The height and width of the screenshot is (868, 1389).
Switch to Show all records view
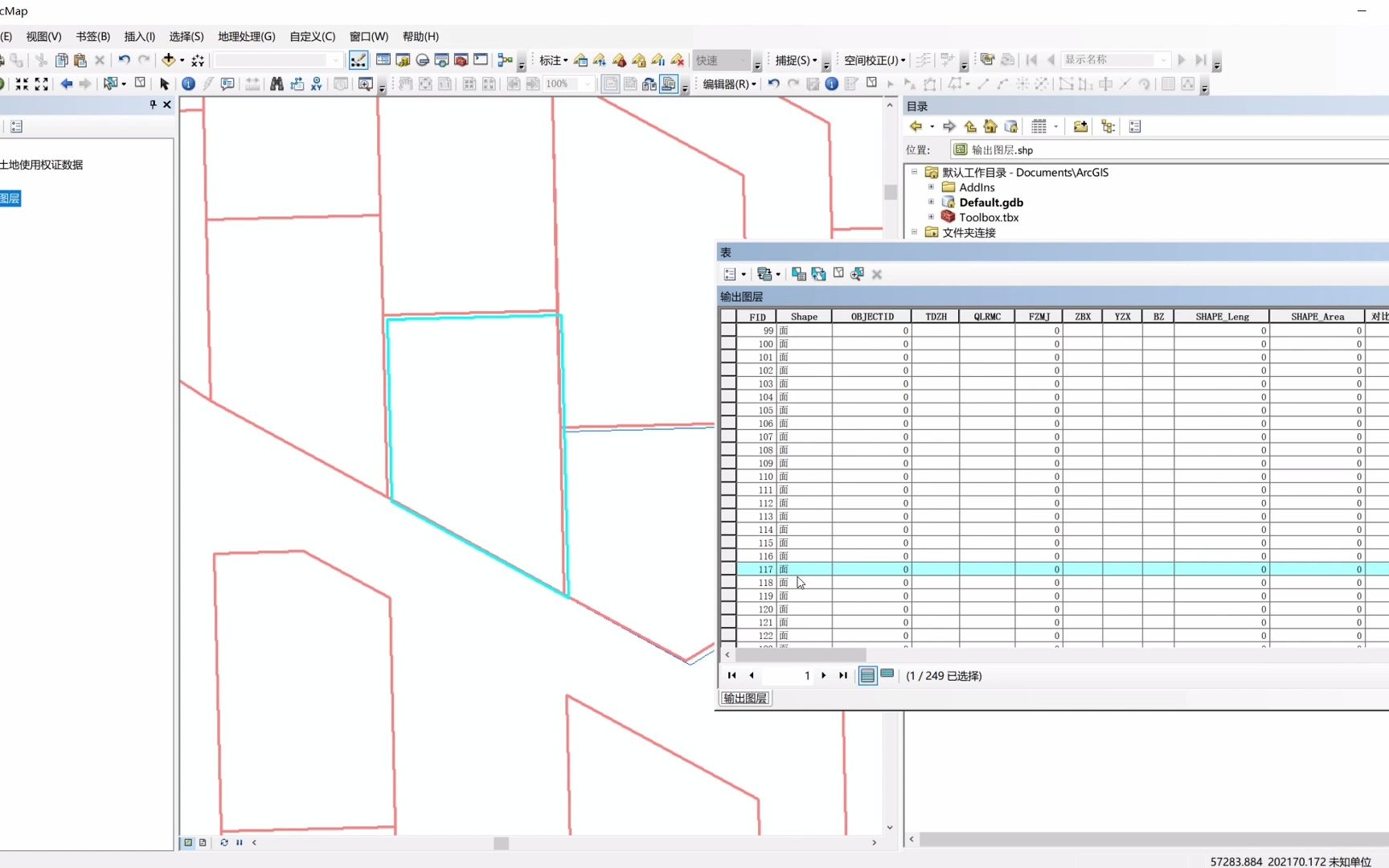point(867,675)
